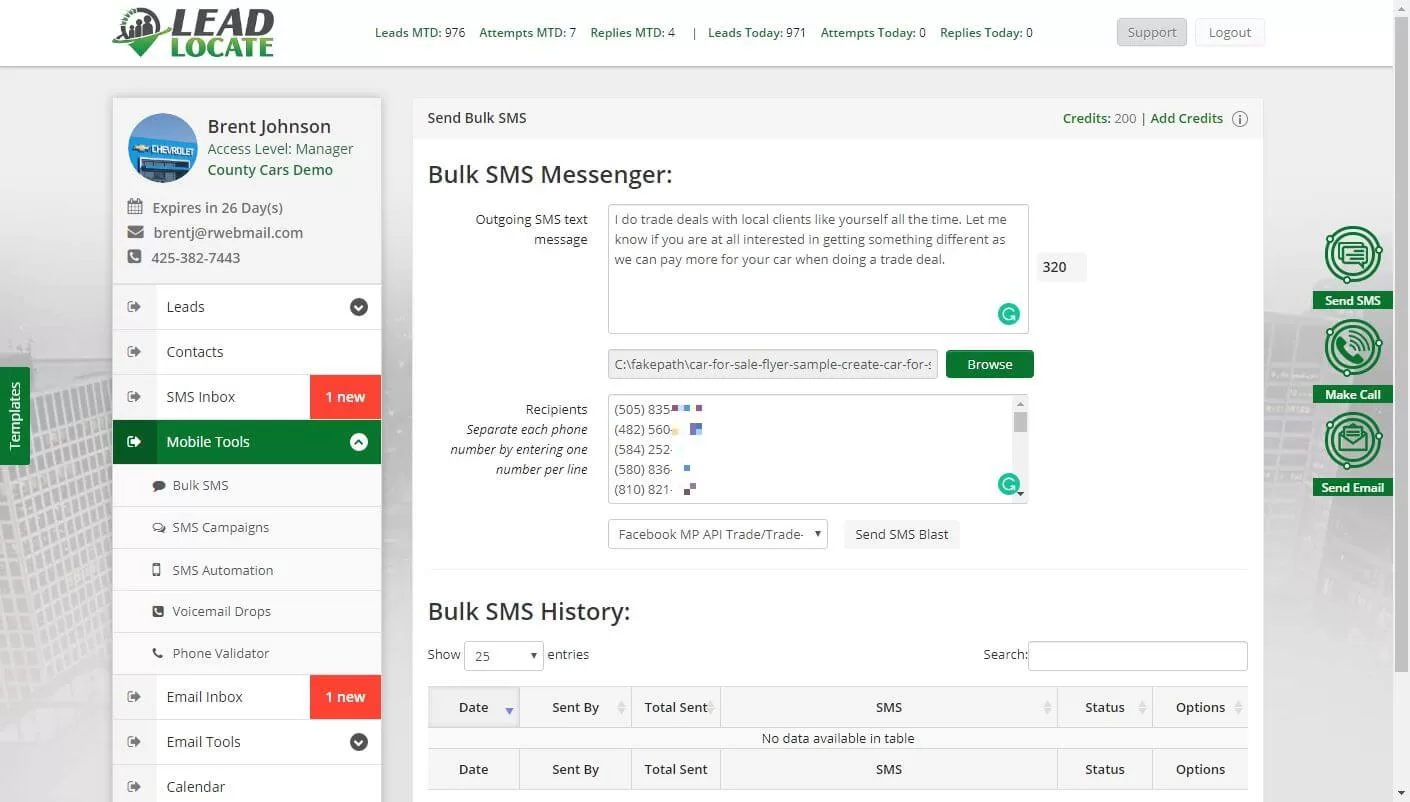Sort history table by Sent By header
1410x802 pixels.
[575, 707]
